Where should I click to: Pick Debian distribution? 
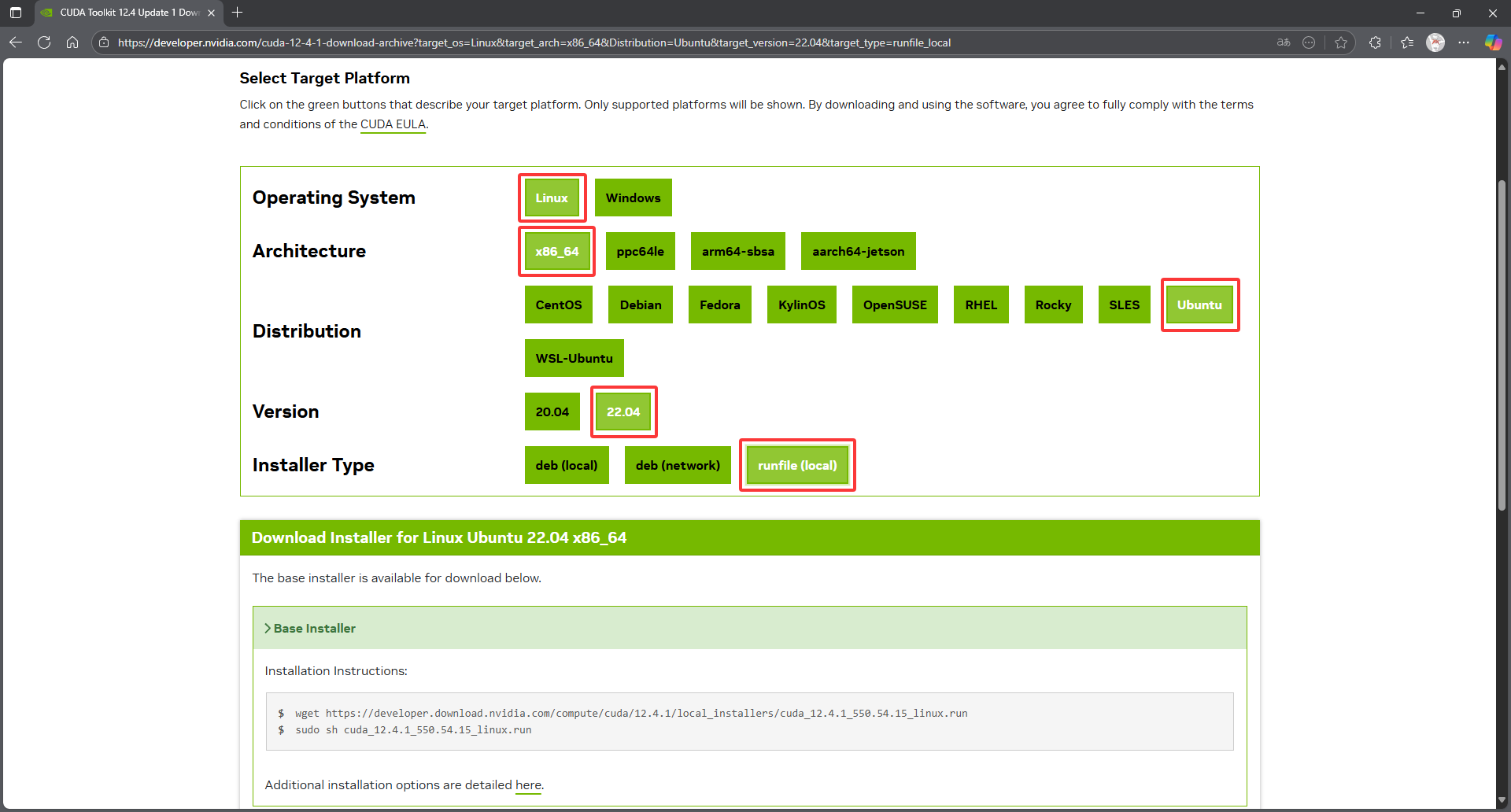pos(641,304)
